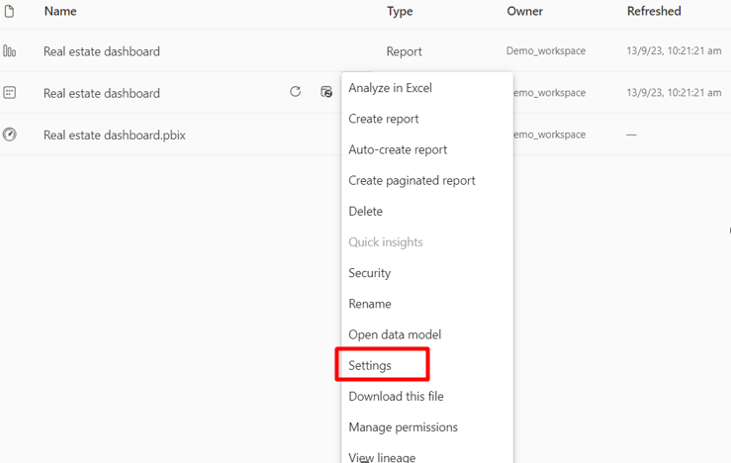
Task: Click Delete in the context menu
Action: [365, 211]
